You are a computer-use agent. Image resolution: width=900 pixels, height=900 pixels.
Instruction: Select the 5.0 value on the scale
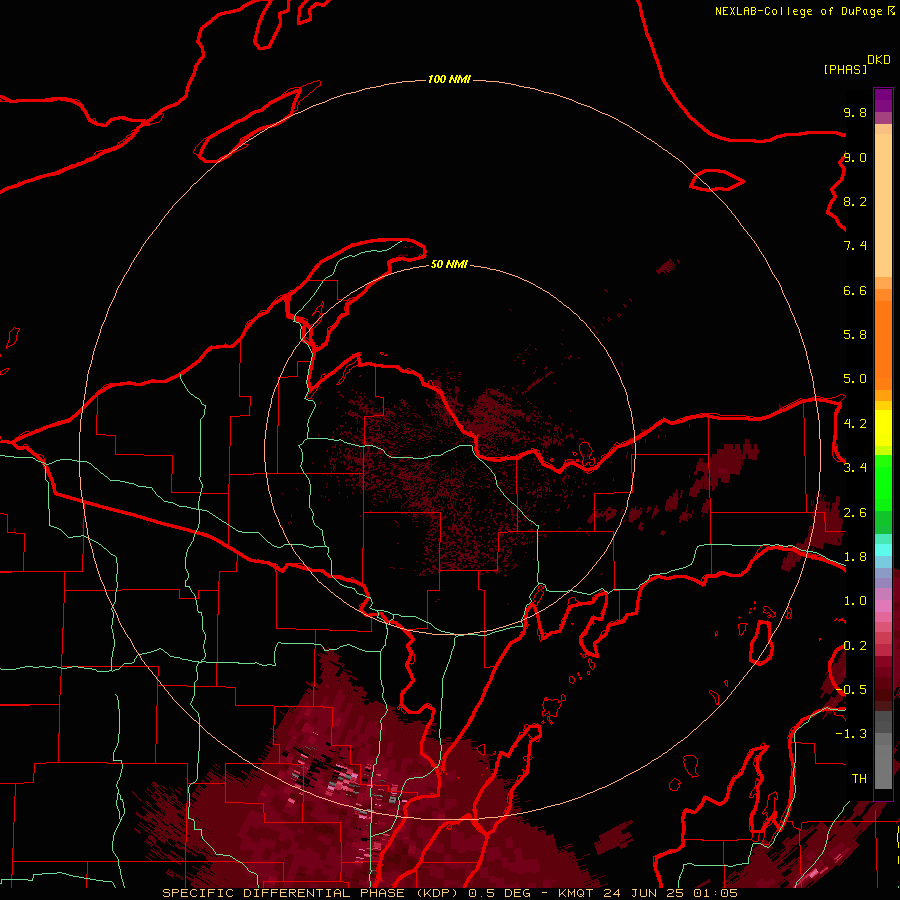(855, 379)
